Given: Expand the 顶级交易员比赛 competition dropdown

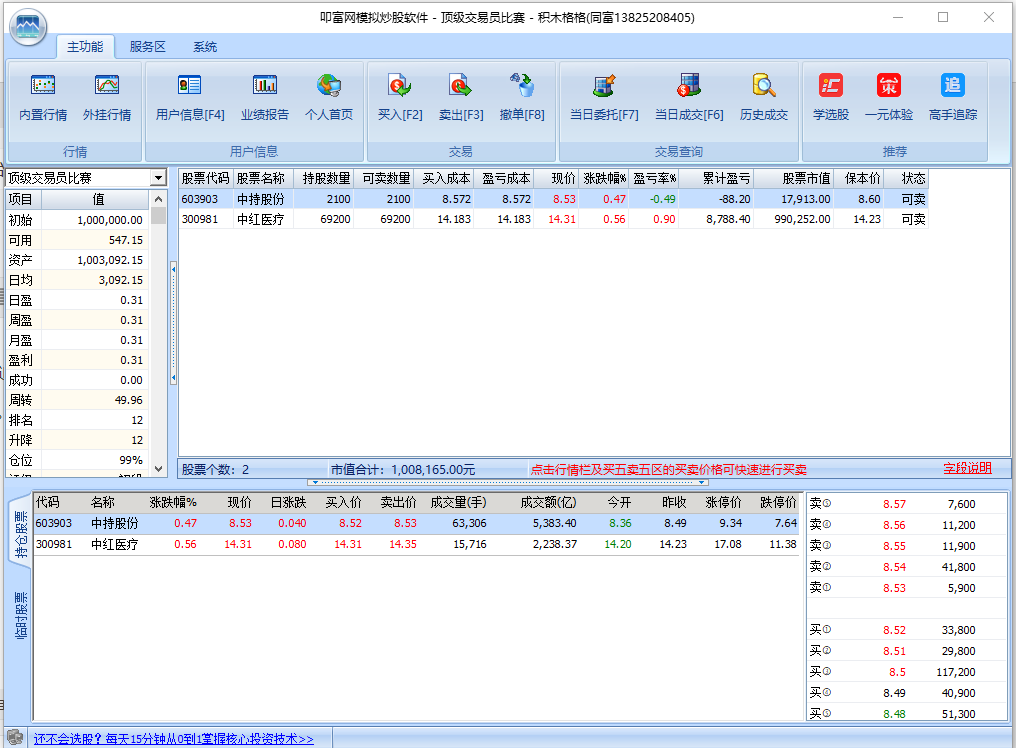Looking at the screenshot, I should tap(158, 178).
